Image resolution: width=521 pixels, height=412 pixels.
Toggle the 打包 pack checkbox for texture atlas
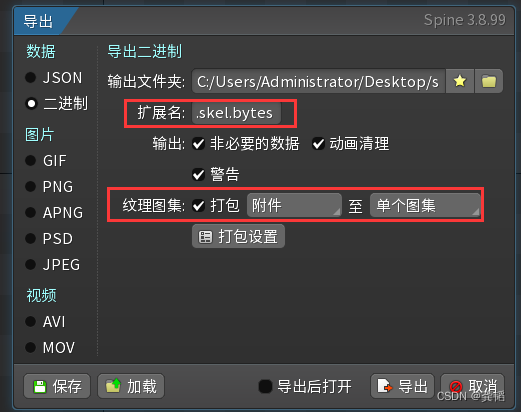coord(199,206)
